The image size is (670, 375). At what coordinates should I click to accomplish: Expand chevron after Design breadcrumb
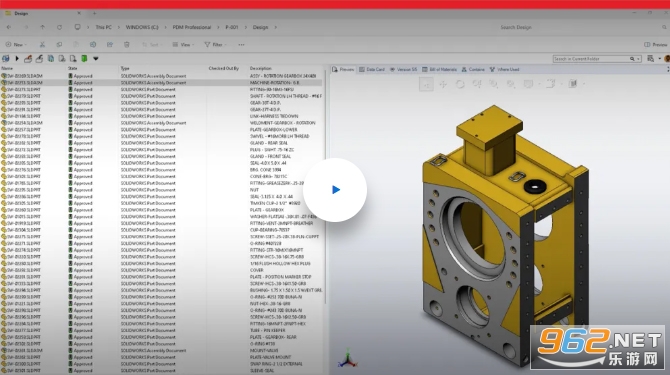276,27
